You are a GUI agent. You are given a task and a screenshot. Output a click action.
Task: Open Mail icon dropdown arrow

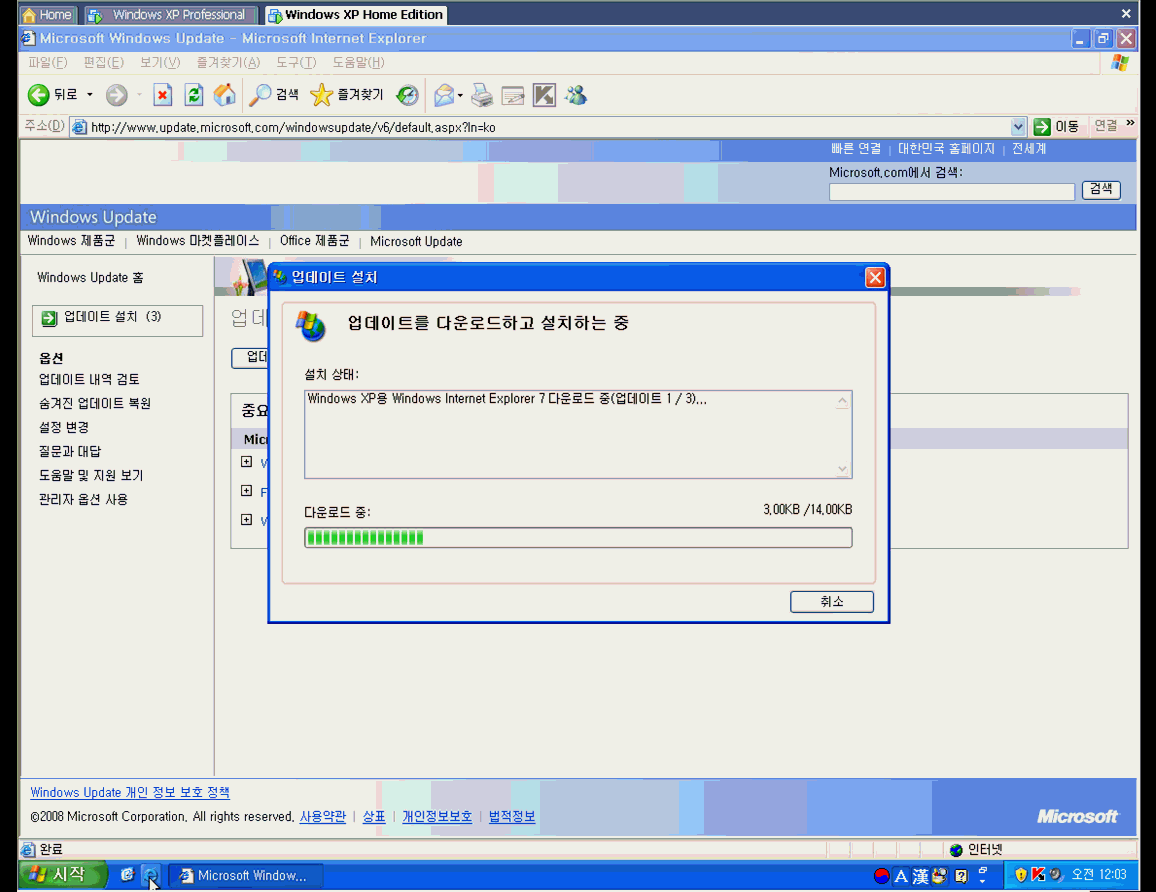460,94
